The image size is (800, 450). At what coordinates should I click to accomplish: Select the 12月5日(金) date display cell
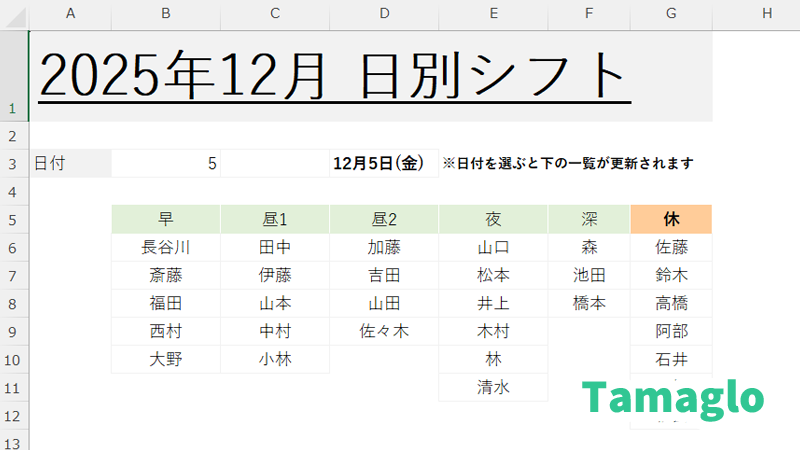(x=383, y=163)
